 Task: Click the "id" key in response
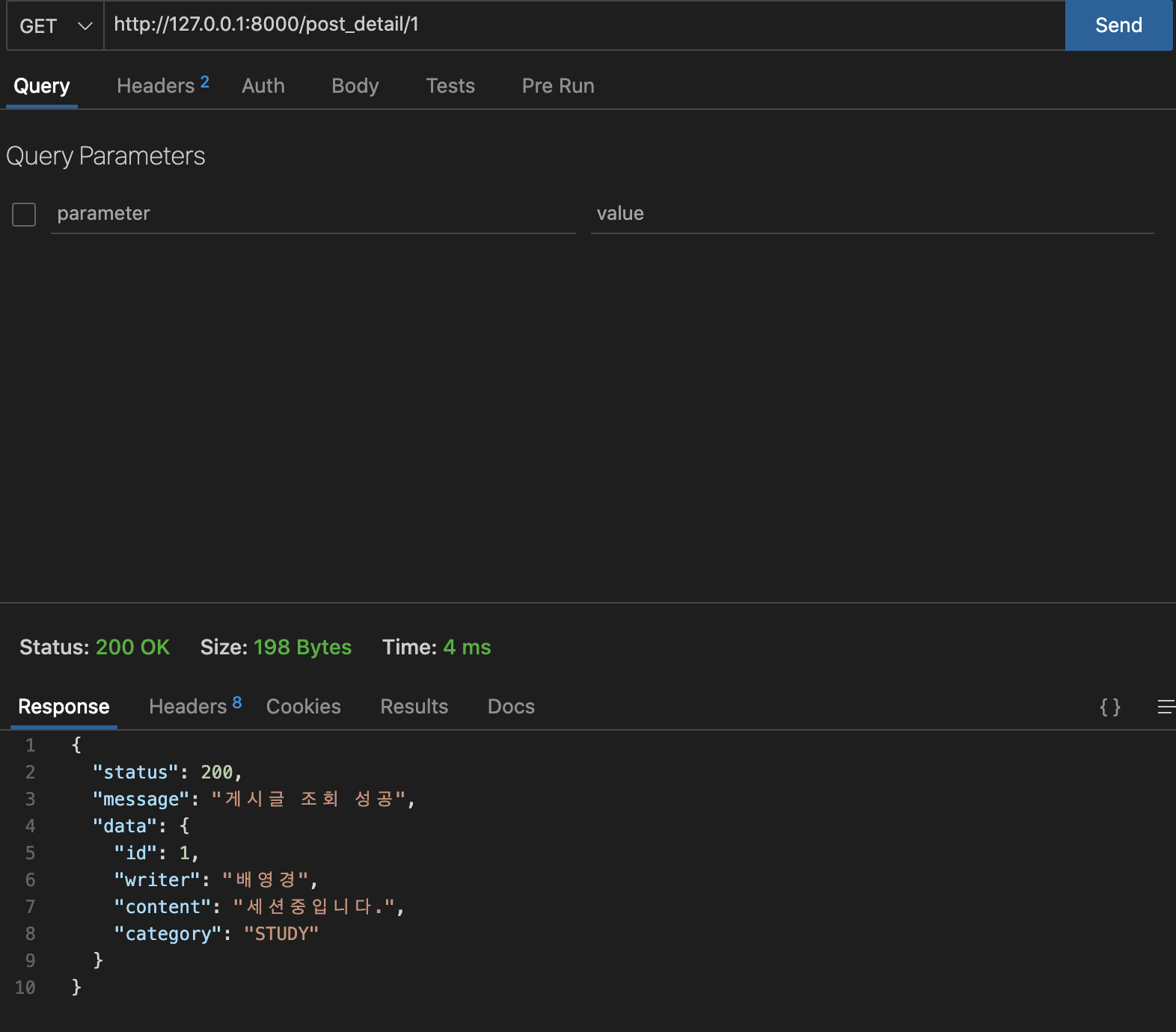coord(135,853)
